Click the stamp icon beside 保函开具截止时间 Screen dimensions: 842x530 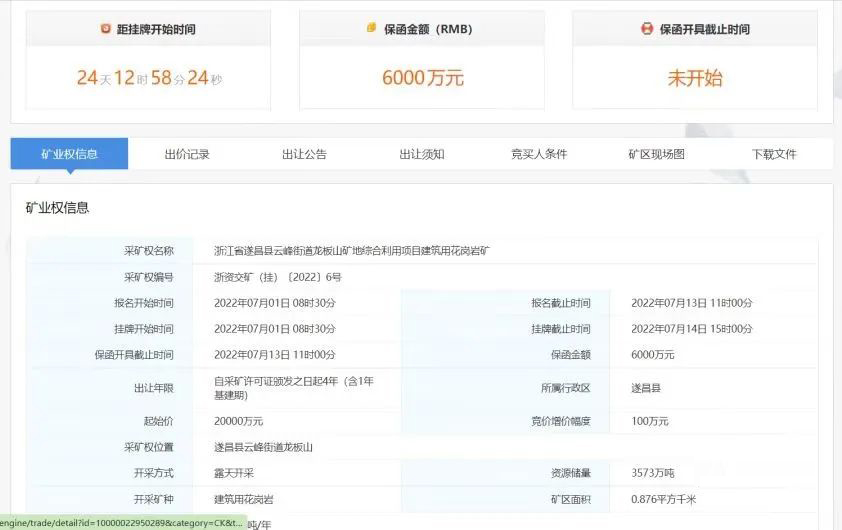click(647, 29)
